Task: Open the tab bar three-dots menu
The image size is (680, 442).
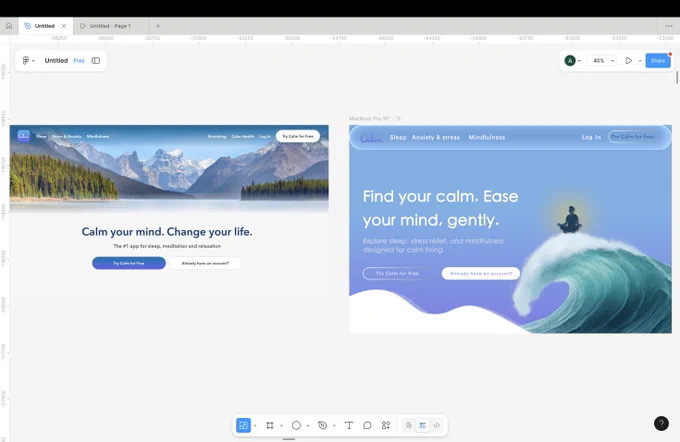Action: [x=669, y=26]
